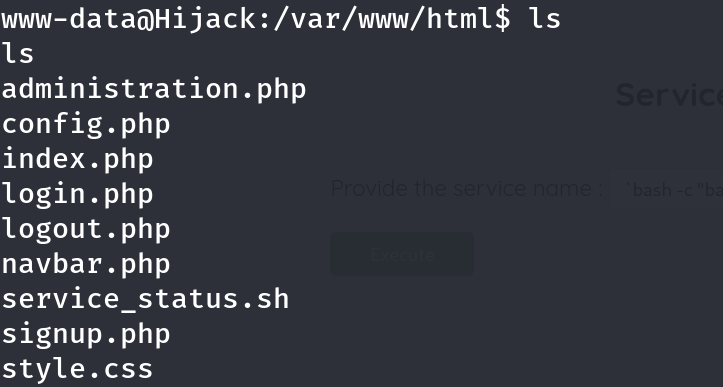Image resolution: width=723 pixels, height=387 pixels.
Task: Click the navbar.php filename
Action: click(x=86, y=264)
